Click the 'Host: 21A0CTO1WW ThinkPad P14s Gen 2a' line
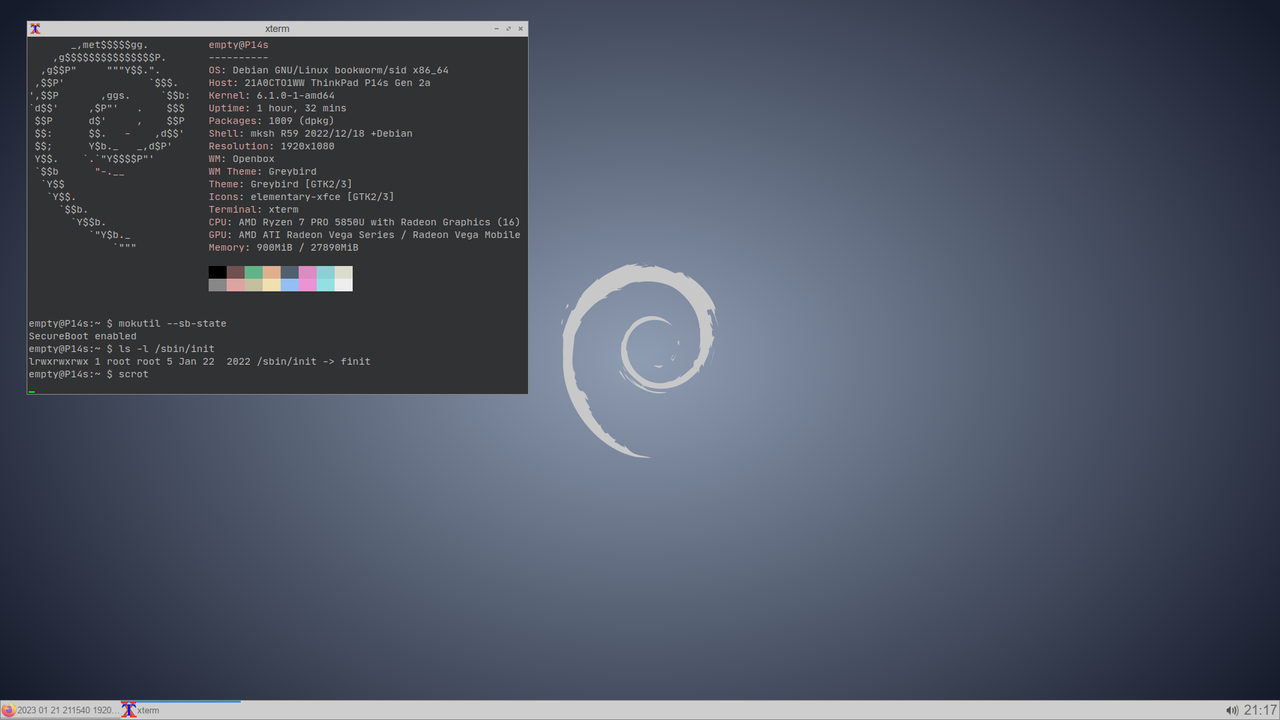Image resolution: width=1280 pixels, height=720 pixels. (x=319, y=83)
